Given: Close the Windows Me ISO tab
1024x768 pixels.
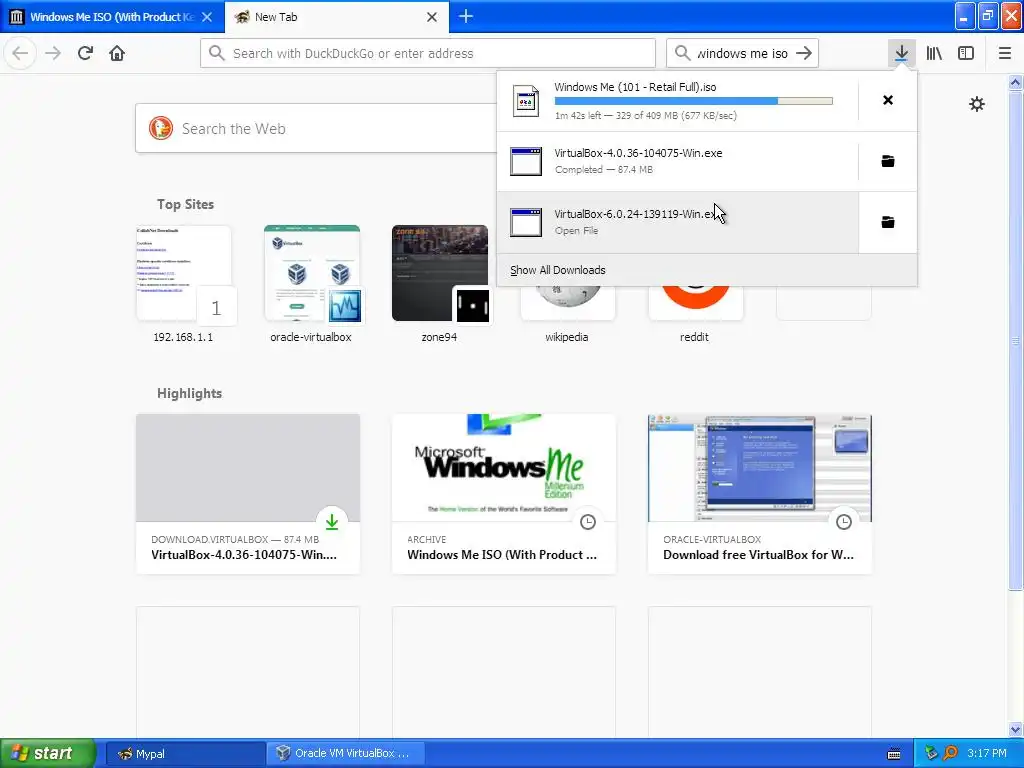Looking at the screenshot, I should pyautogui.click(x=207, y=17).
